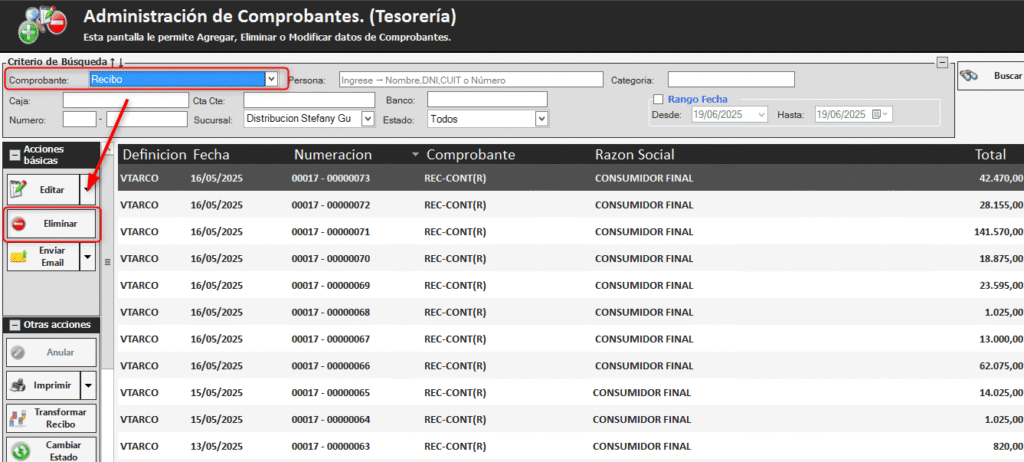
Task: Select receipt row 00017 - 00000071
Action: (x=331, y=232)
